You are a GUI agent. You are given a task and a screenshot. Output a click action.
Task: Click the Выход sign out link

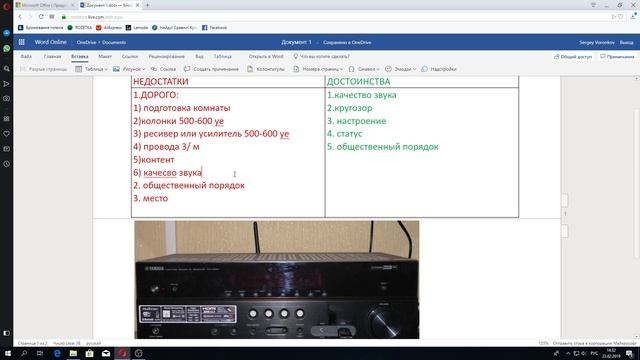click(x=627, y=42)
